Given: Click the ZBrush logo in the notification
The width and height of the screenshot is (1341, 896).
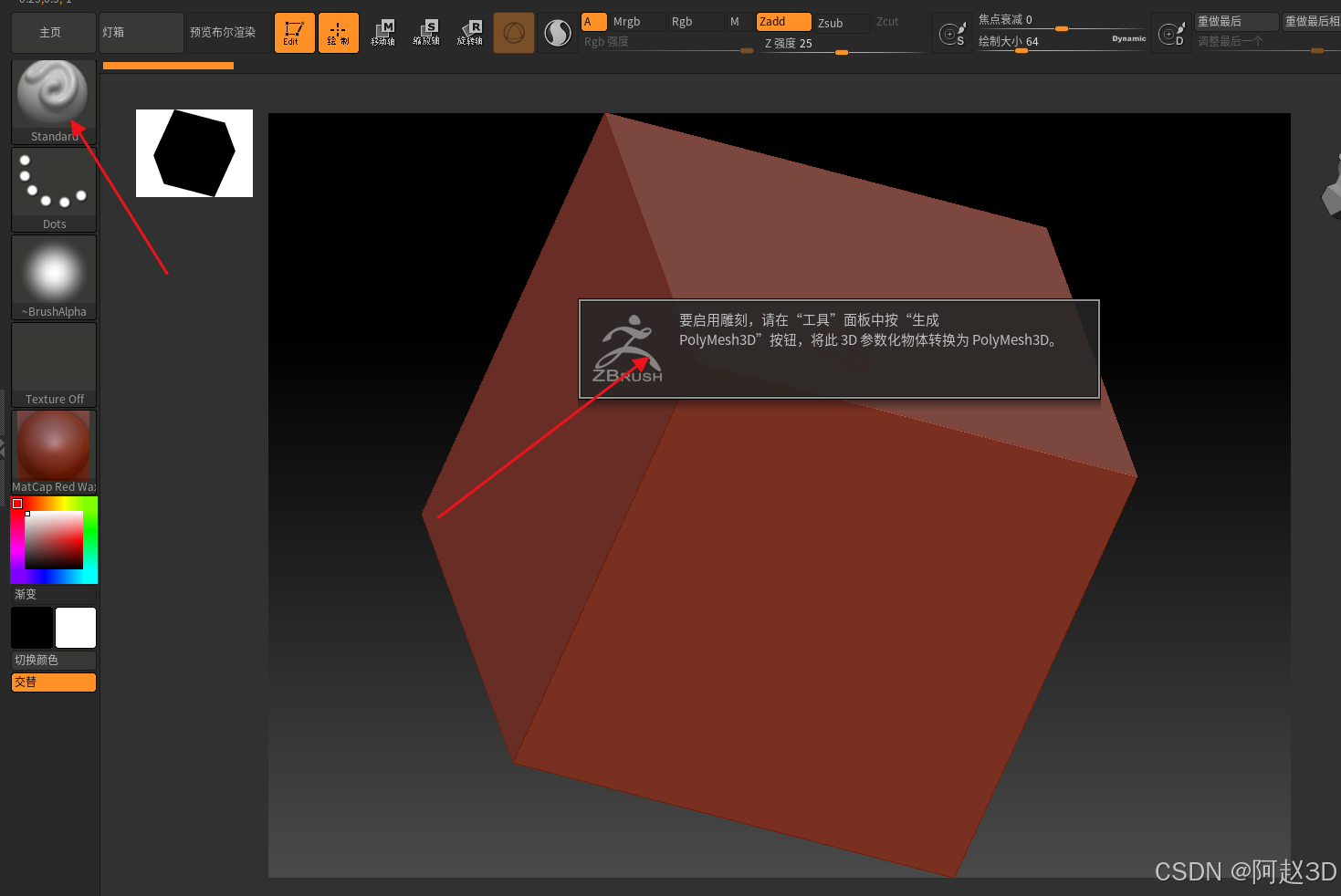Looking at the screenshot, I should tap(628, 349).
